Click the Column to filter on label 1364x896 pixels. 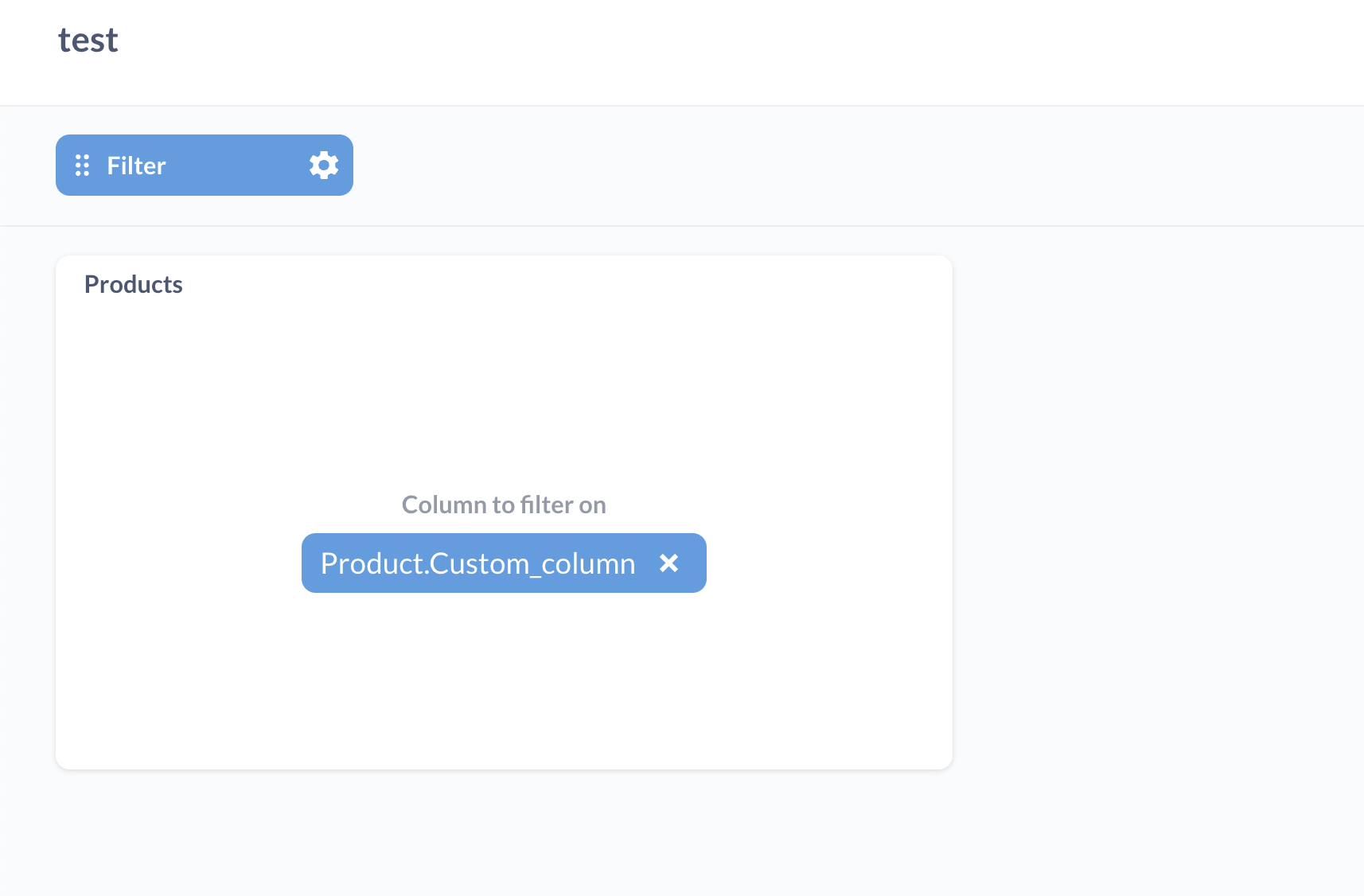(x=503, y=504)
